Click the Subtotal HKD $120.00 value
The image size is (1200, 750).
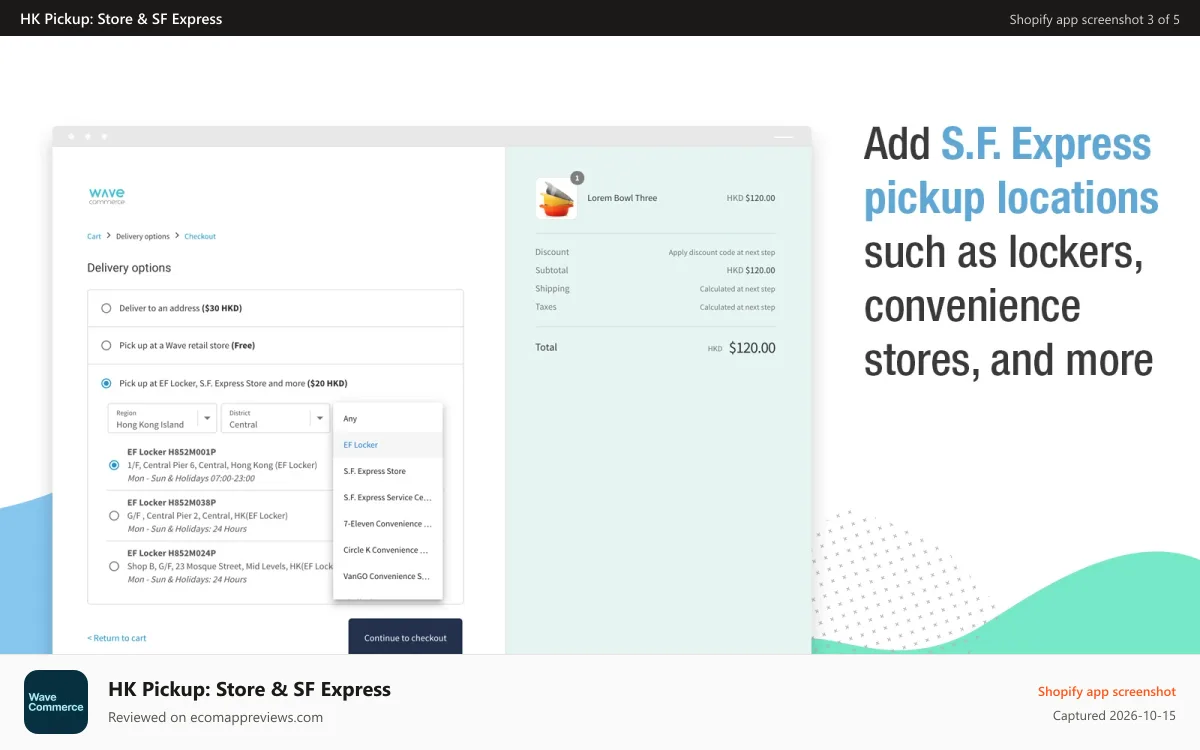click(x=751, y=270)
